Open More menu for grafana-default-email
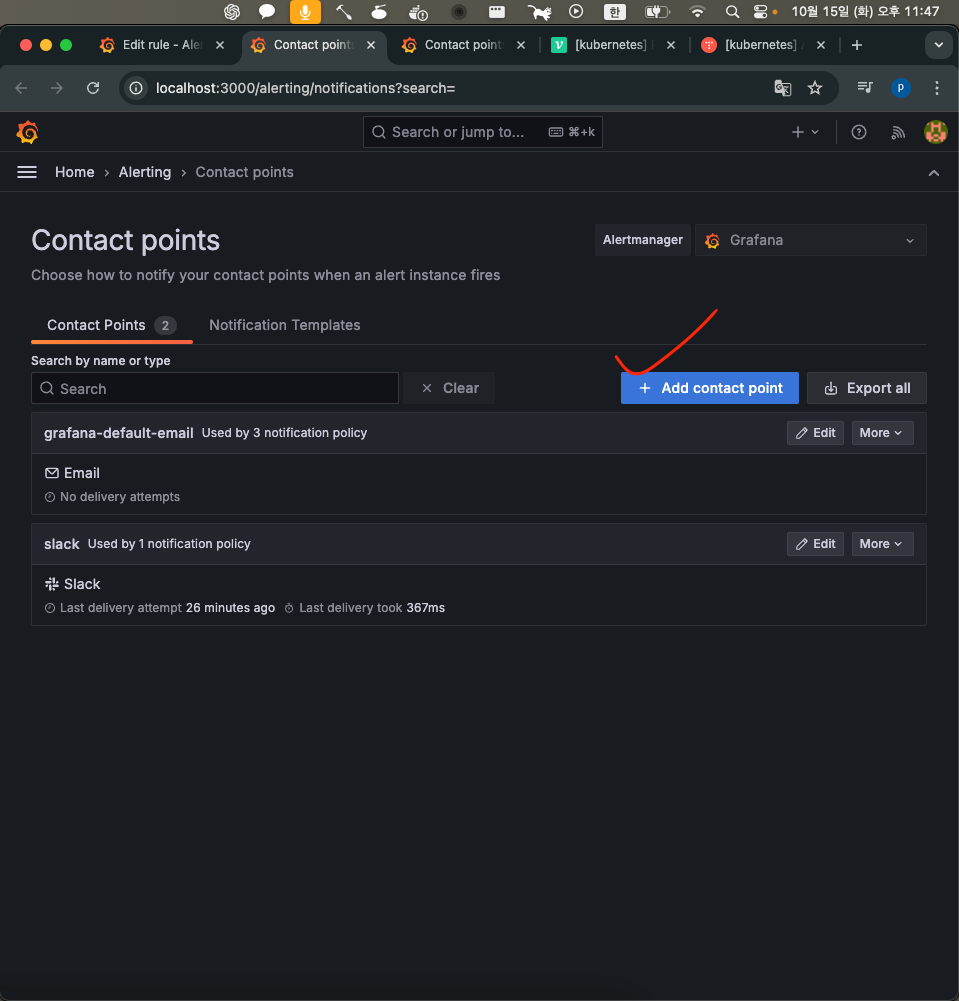 click(882, 433)
